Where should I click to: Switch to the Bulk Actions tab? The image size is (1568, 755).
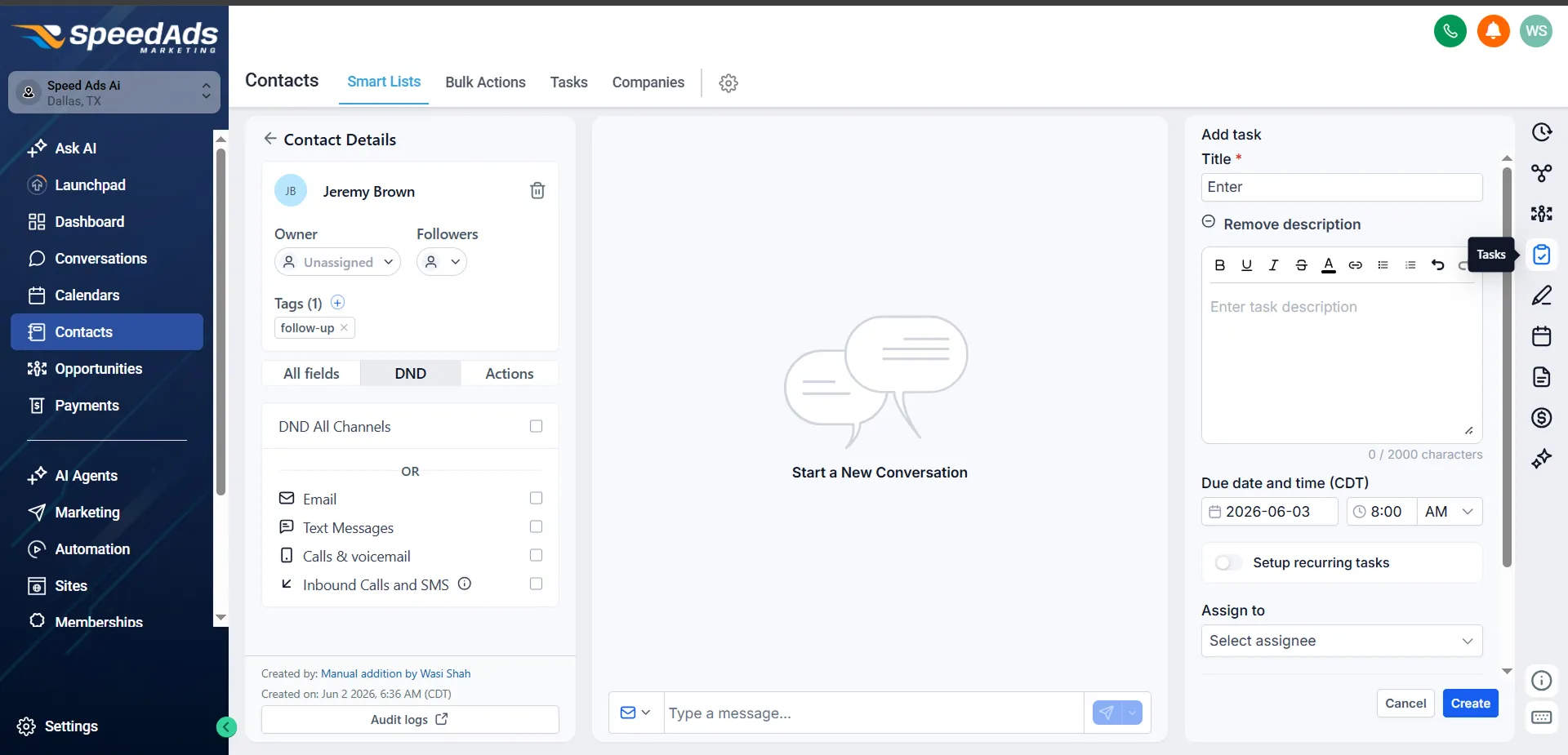click(485, 82)
